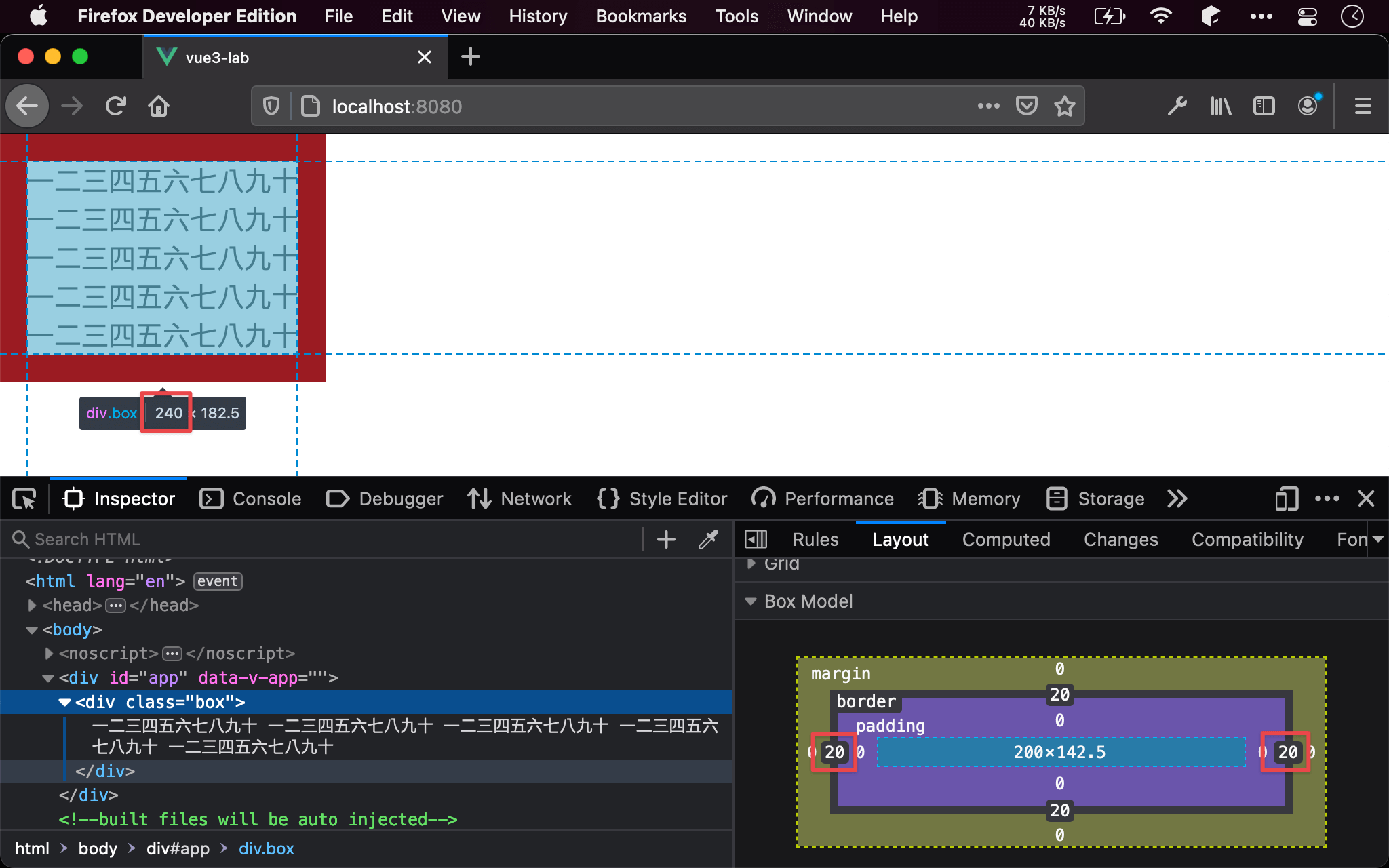The image size is (1389, 868).
Task: Switch to the Rules sidebar tab
Action: [x=815, y=539]
